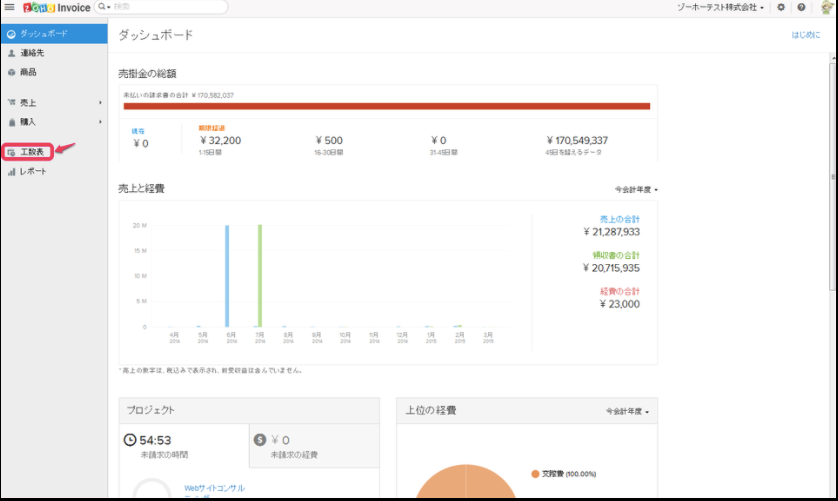This screenshot has width=838, height=501.
Task: Click the dollar coin icon
Action: (x=260, y=440)
